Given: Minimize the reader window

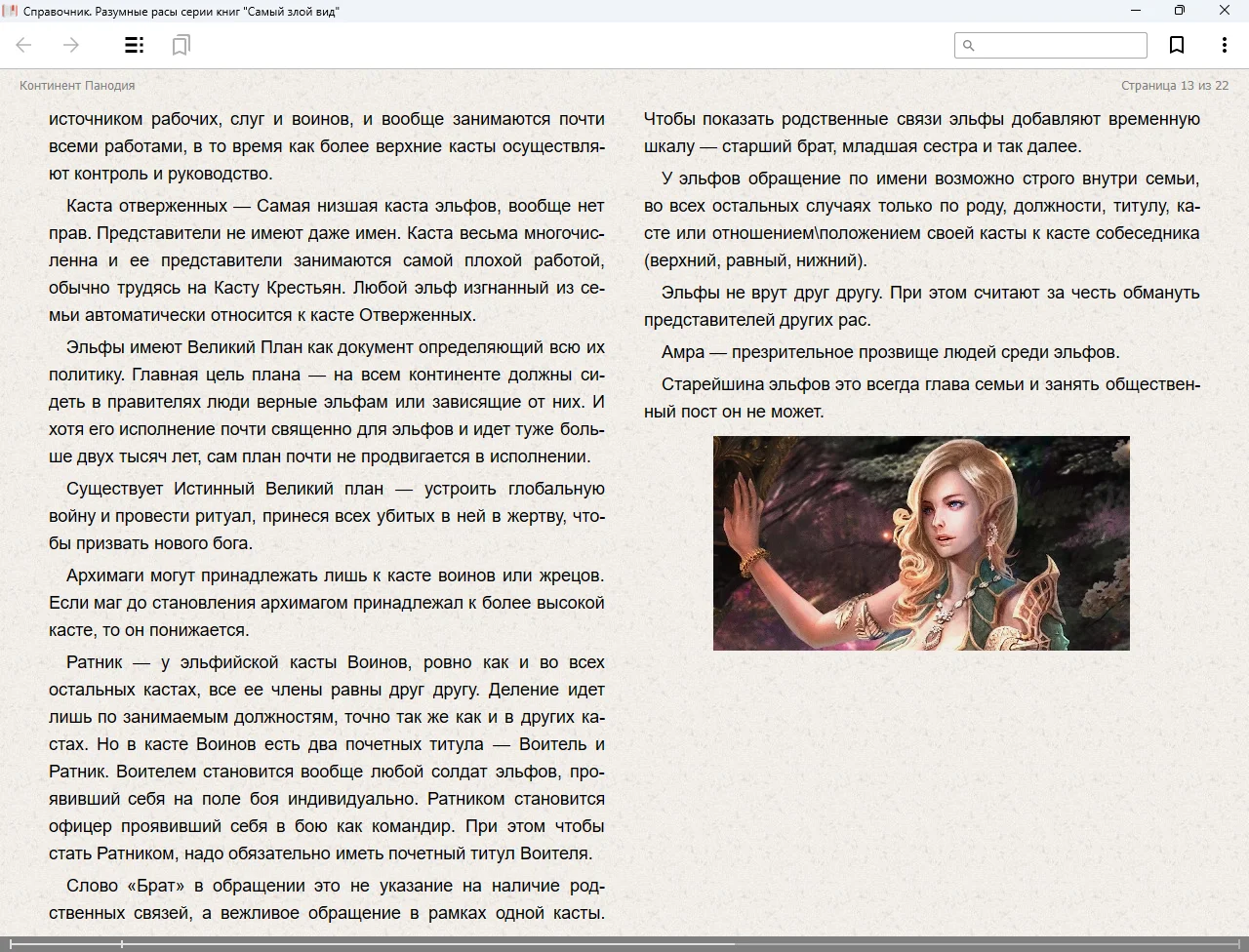Looking at the screenshot, I should click(x=1136, y=11).
